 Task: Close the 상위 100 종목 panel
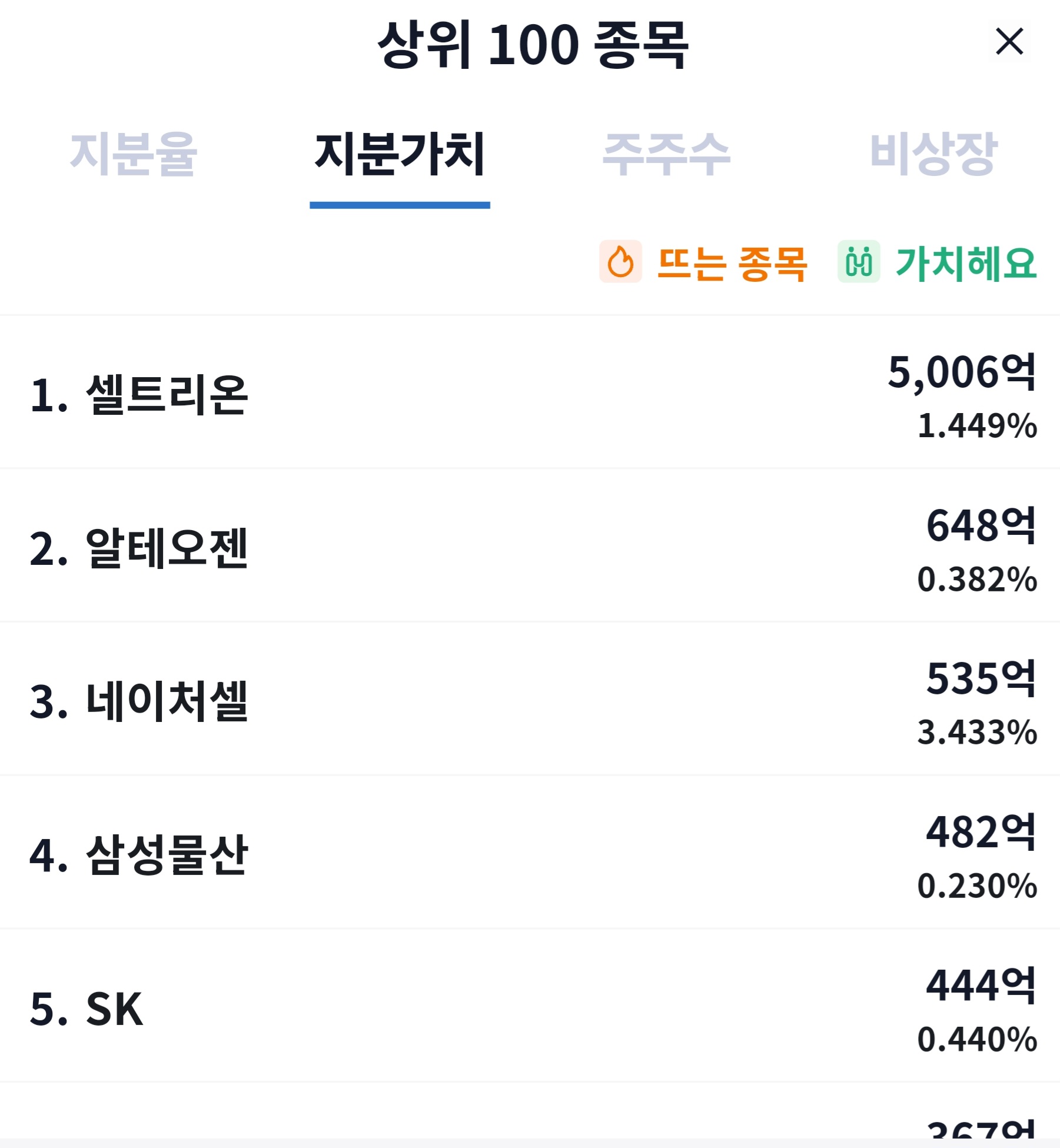point(1009,41)
